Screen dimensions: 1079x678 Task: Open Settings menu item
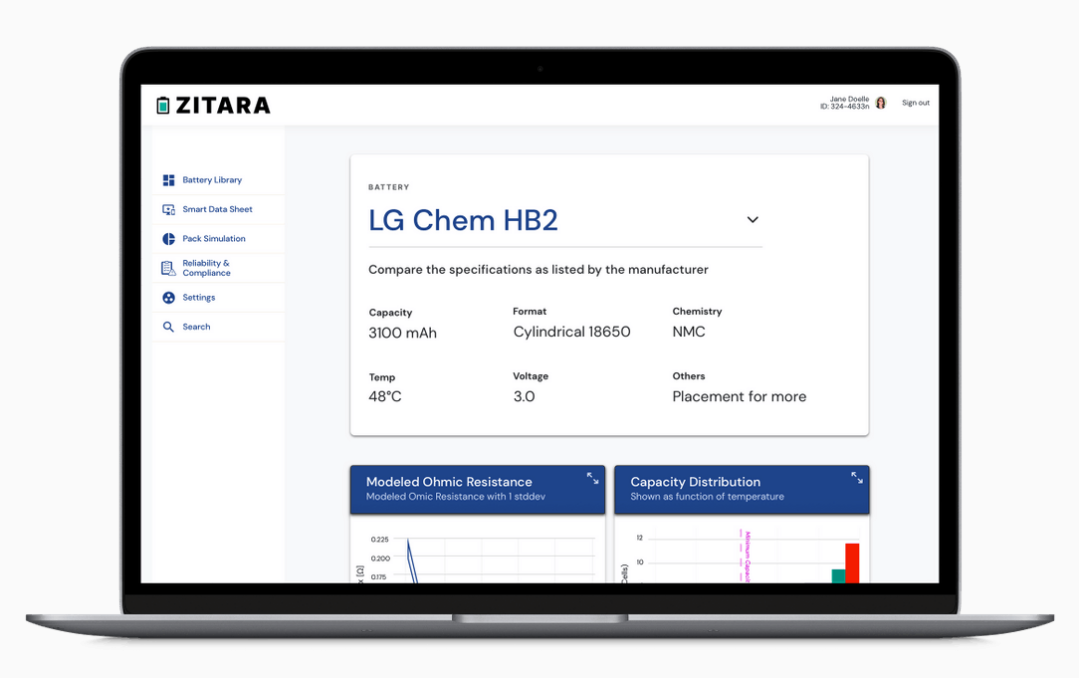pos(199,297)
